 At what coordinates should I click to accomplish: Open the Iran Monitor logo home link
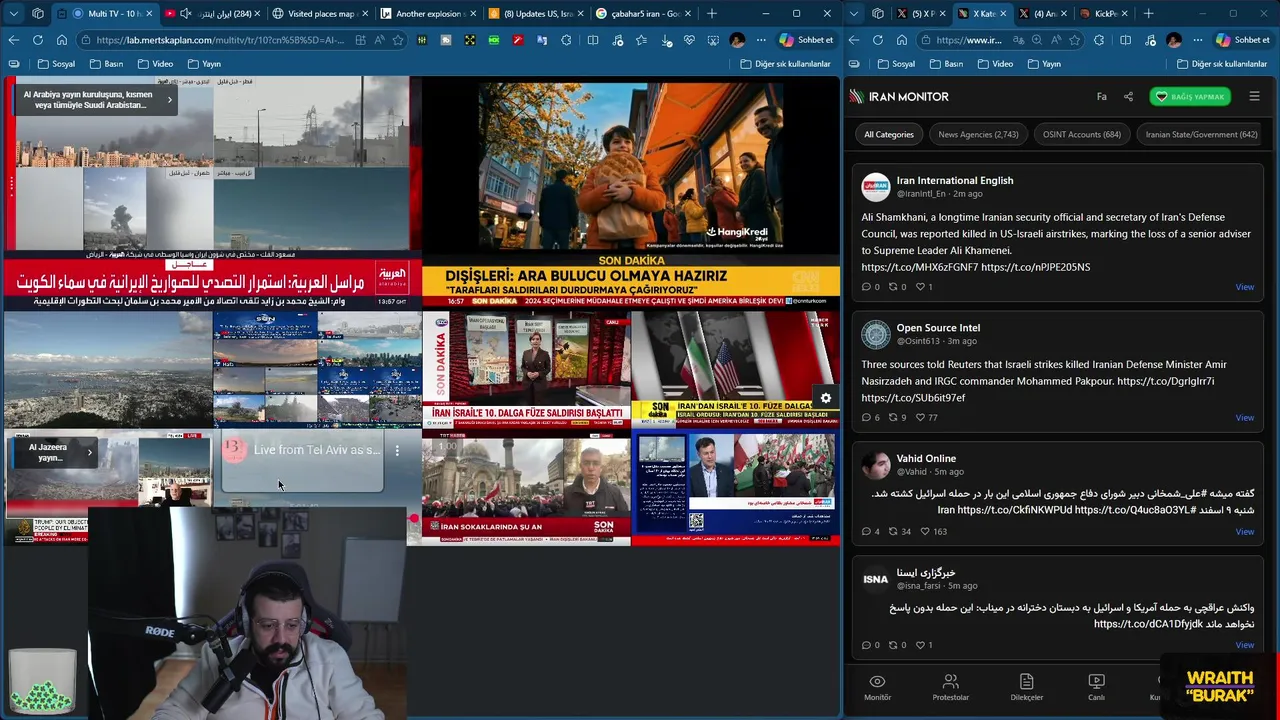(899, 97)
